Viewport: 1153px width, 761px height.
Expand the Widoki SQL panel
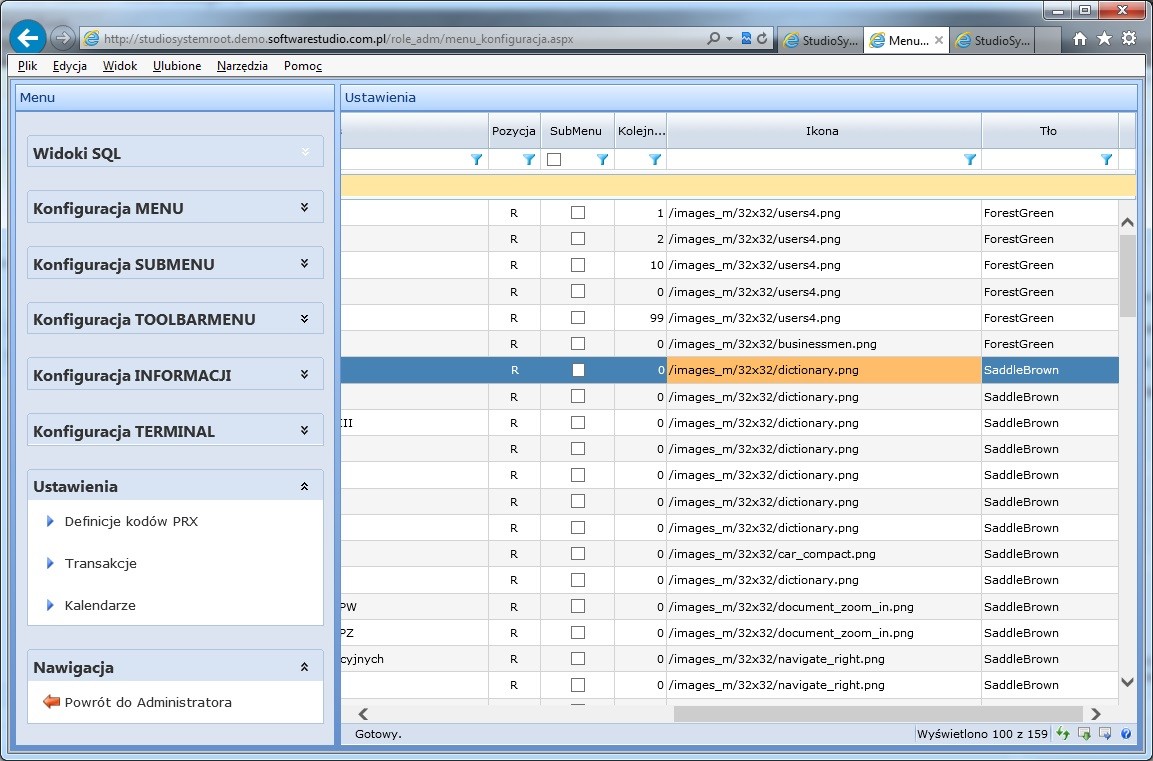click(x=305, y=152)
